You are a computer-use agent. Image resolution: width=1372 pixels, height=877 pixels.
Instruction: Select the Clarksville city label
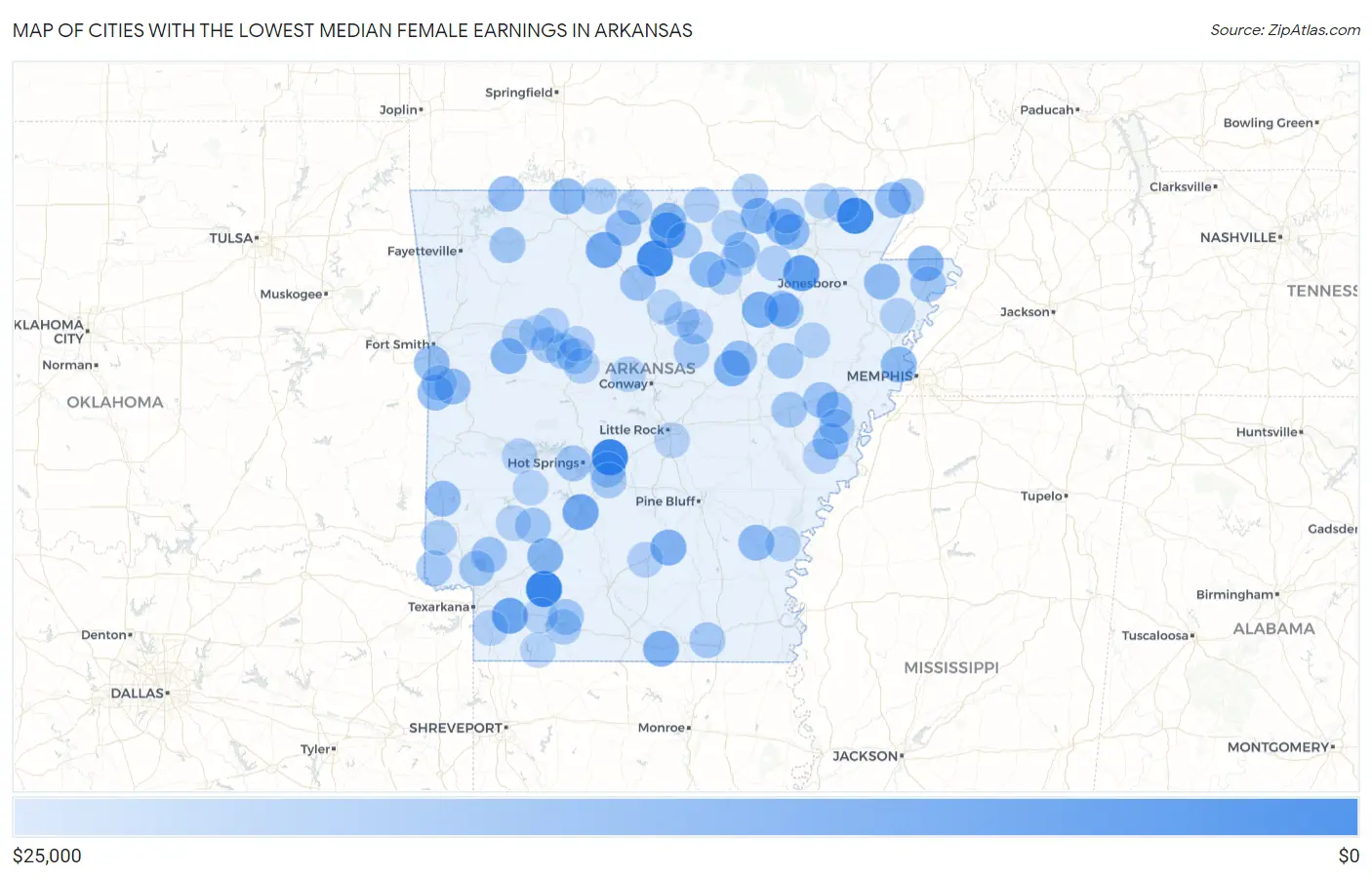pyautogui.click(x=1180, y=187)
